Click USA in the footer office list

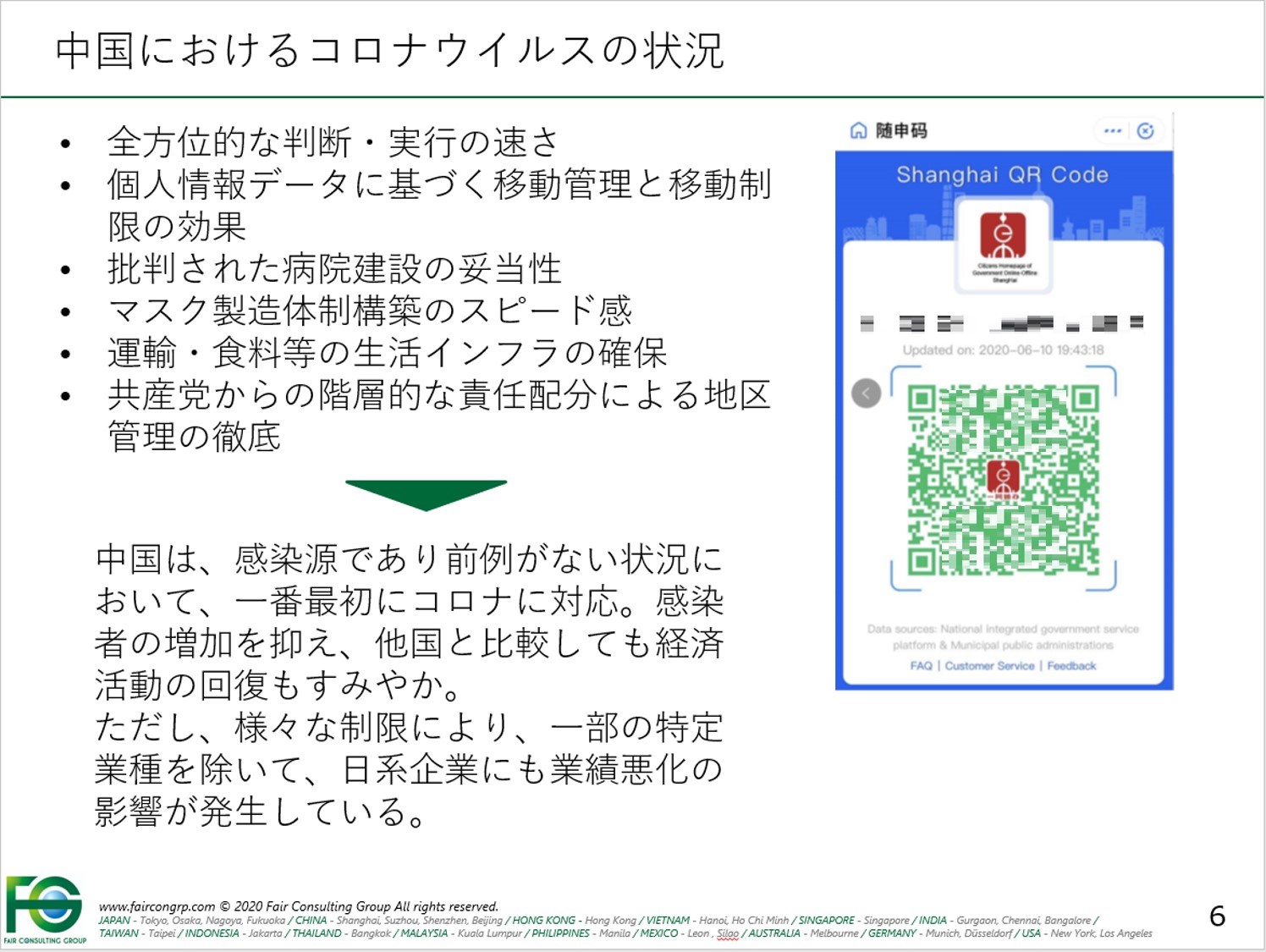(1031, 933)
